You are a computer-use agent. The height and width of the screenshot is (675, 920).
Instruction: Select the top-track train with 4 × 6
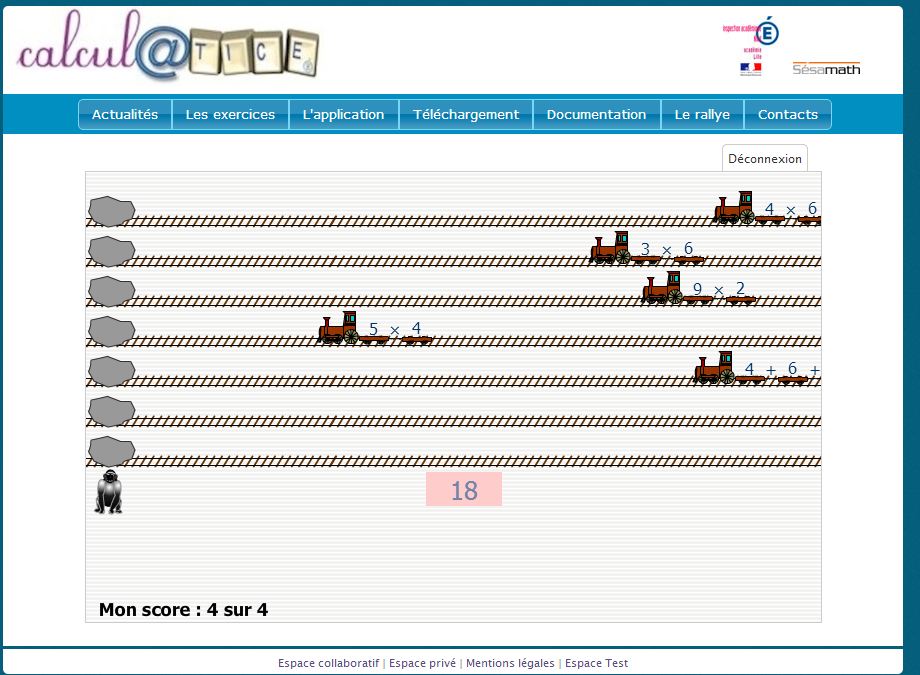point(766,210)
